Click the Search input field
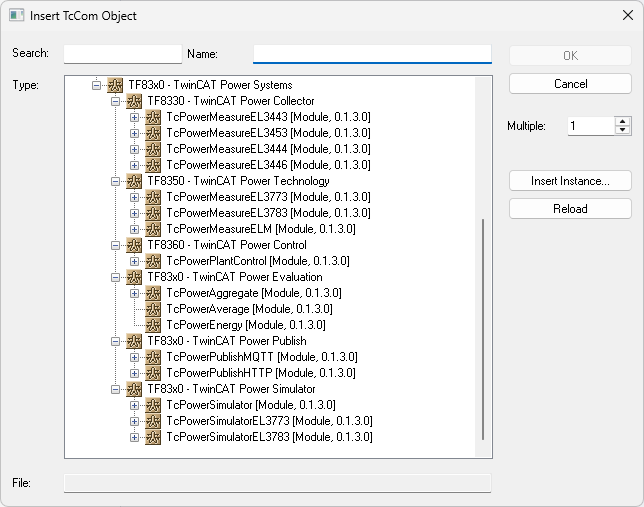The image size is (644, 507). [123, 54]
